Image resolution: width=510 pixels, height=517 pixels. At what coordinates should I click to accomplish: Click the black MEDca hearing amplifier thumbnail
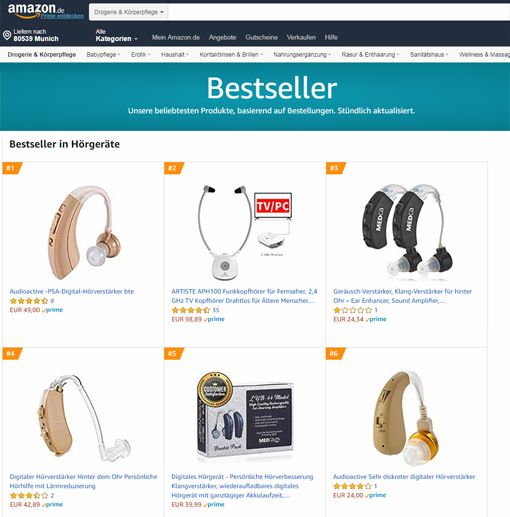coord(407,232)
